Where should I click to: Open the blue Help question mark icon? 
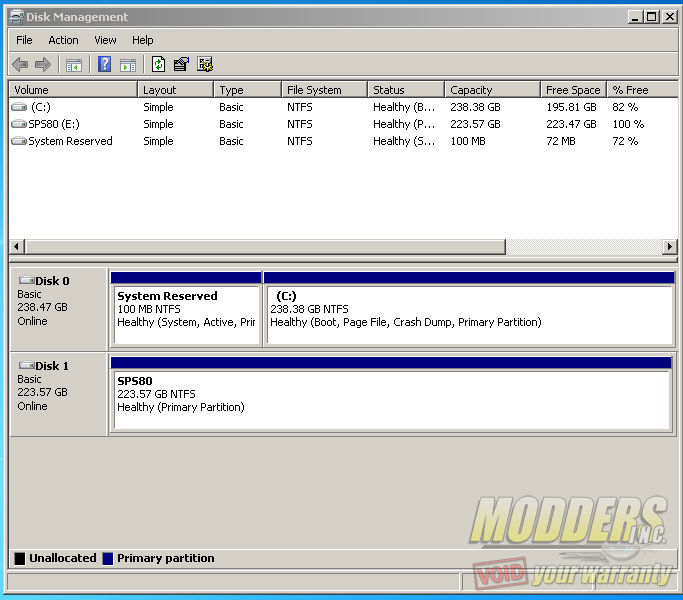(105, 64)
